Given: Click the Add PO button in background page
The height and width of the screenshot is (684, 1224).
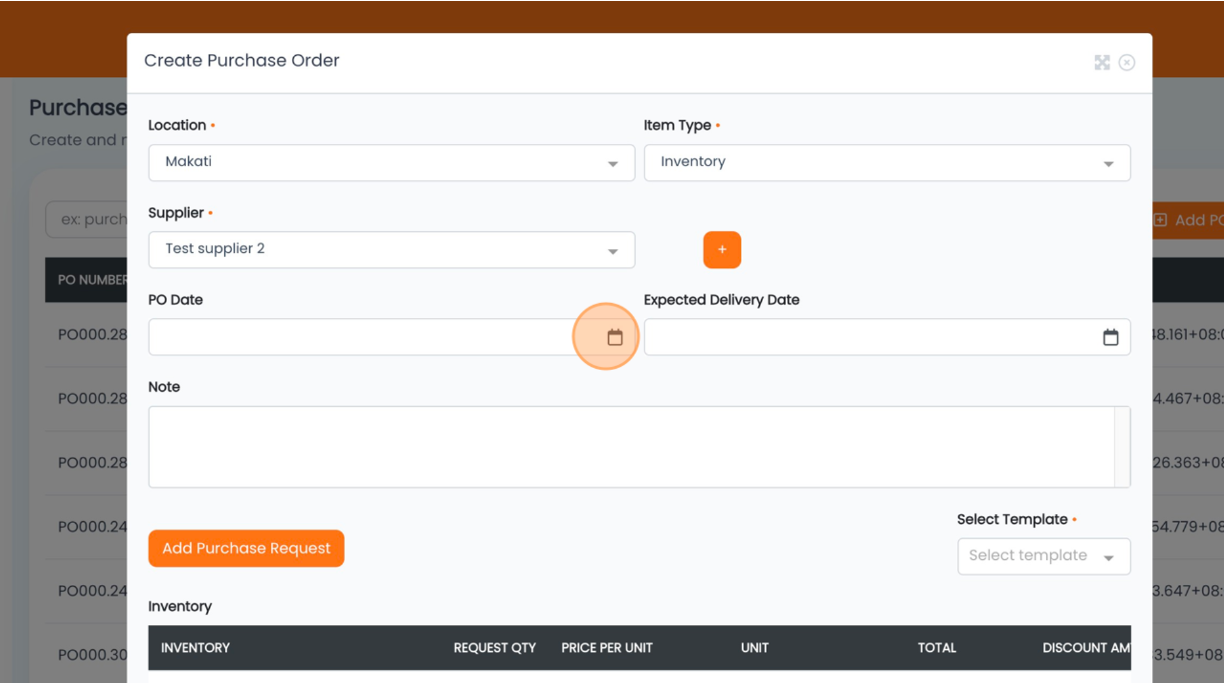Looking at the screenshot, I should (1188, 220).
